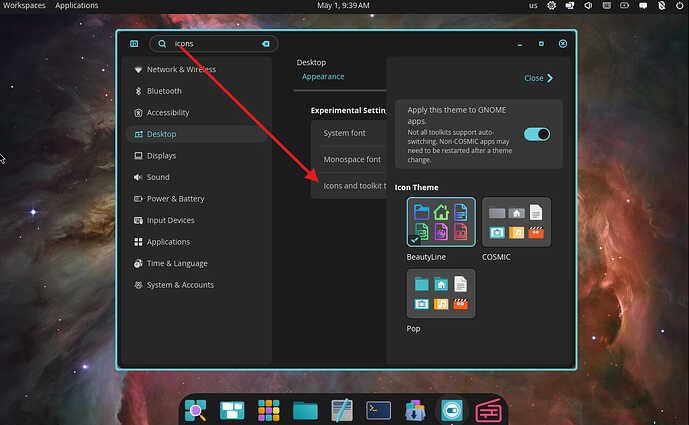The image size is (689, 425).
Task: Click the Input Devices icon
Action: (138, 220)
